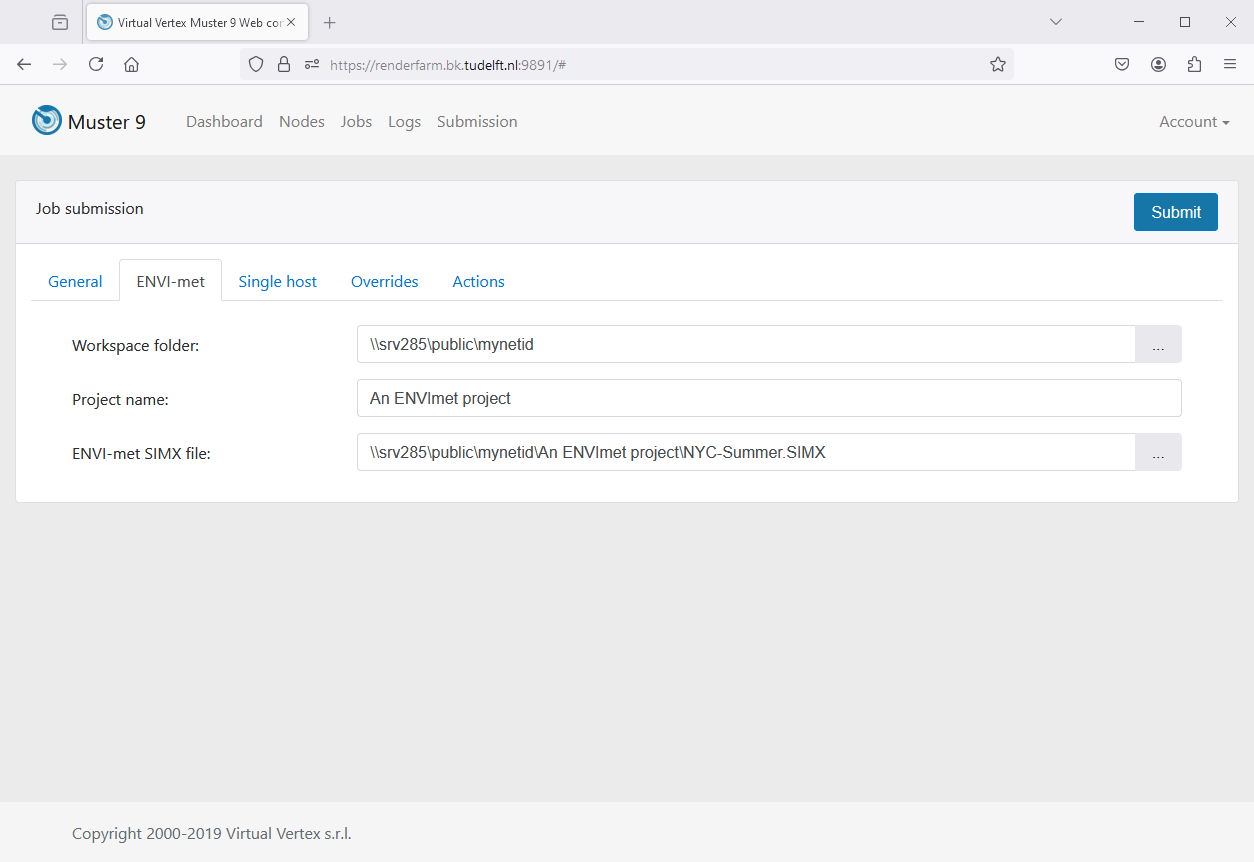Click the site security padlock icon
The image size is (1254, 862).
284,64
